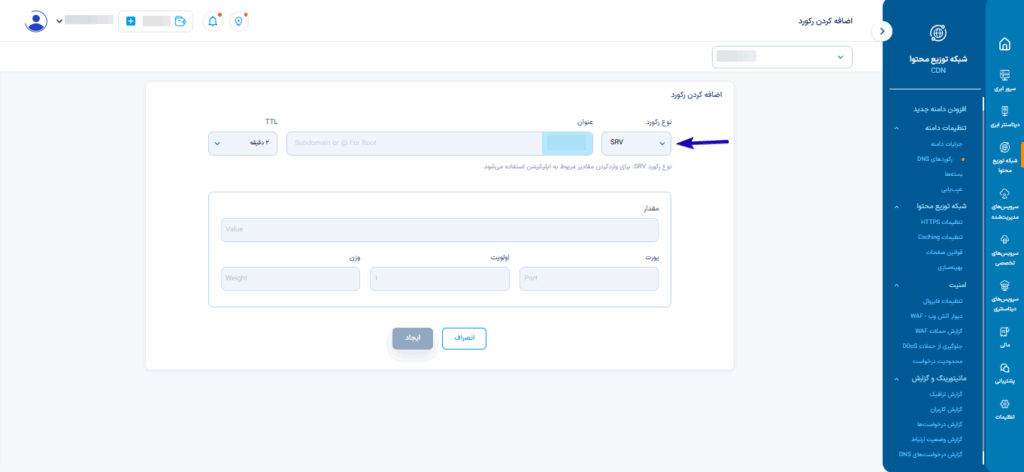Open گزارش وضعیت ارتباط report
The width and height of the screenshot is (1024, 472).
tap(938, 439)
